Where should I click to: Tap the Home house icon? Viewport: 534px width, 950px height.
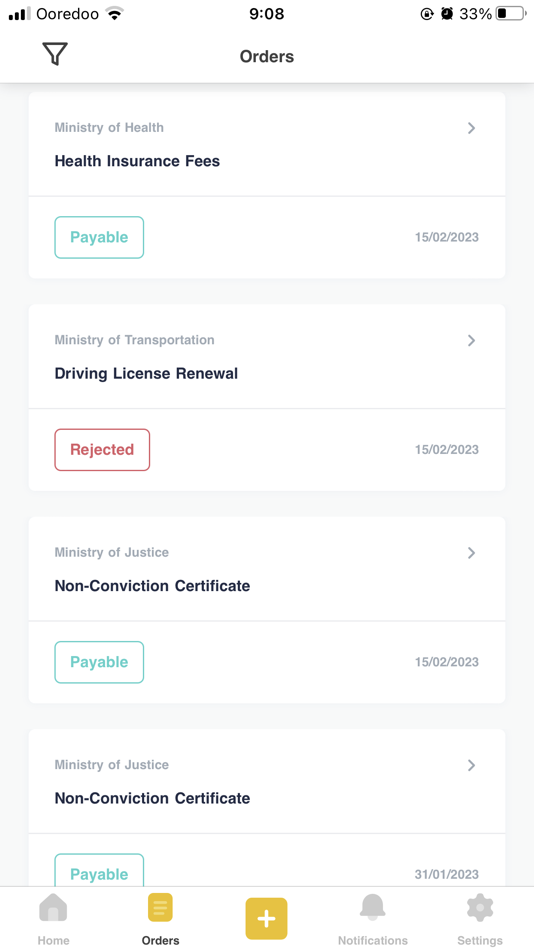click(x=53, y=908)
